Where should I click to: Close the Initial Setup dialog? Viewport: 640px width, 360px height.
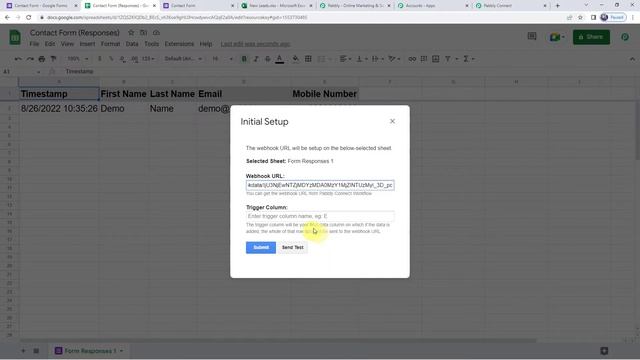coord(392,121)
